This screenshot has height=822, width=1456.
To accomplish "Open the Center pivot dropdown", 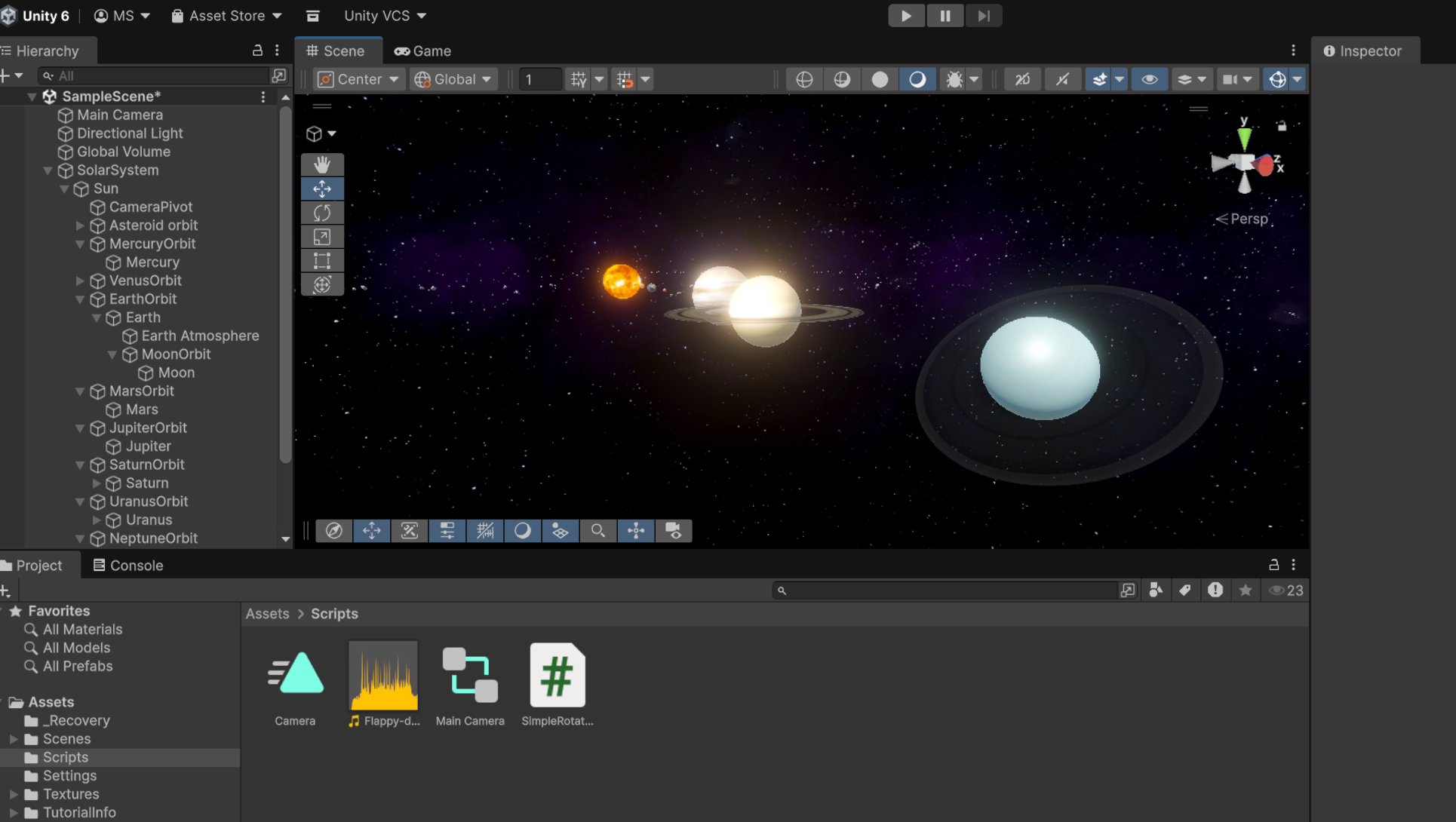I will pyautogui.click(x=358, y=79).
